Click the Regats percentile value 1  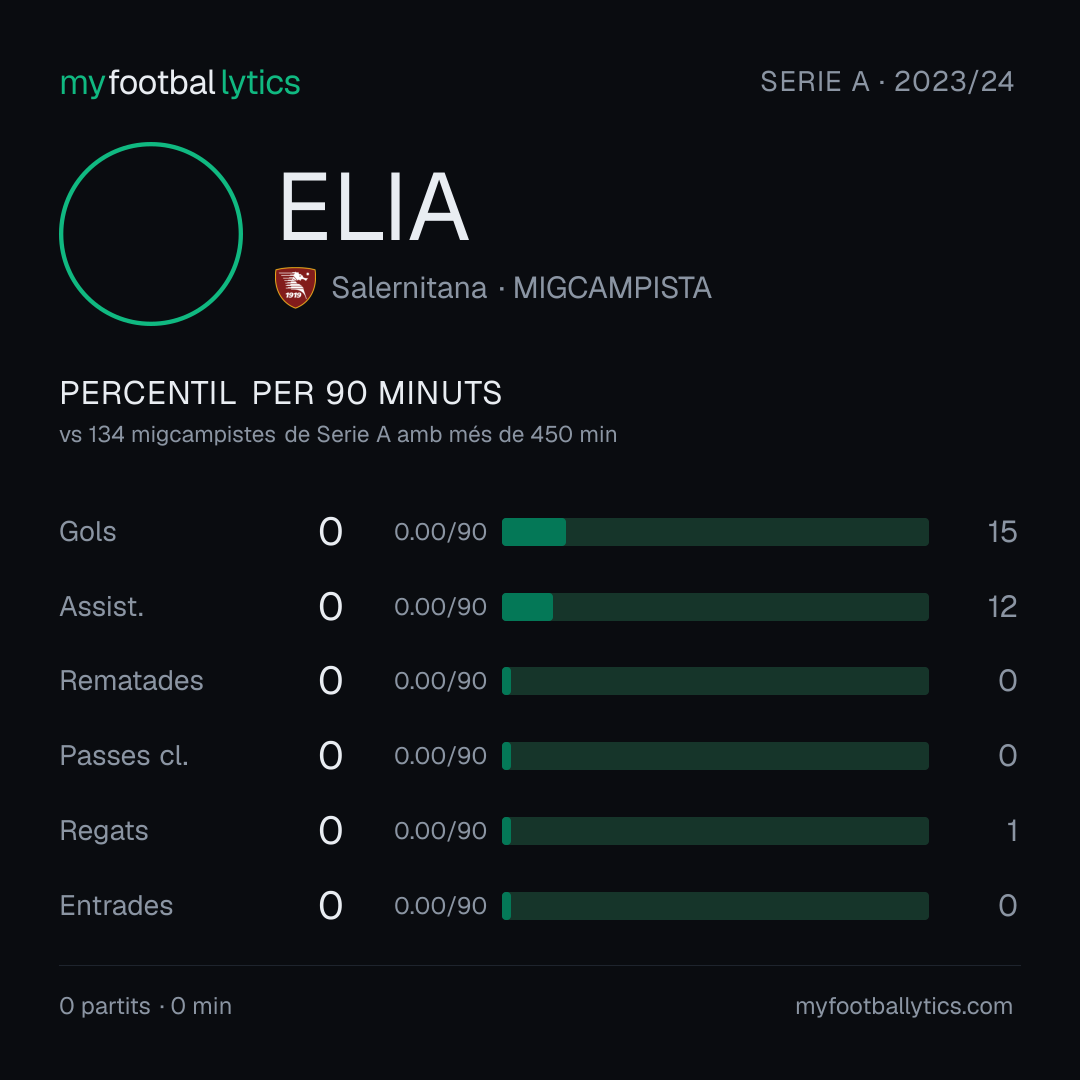[1012, 831]
